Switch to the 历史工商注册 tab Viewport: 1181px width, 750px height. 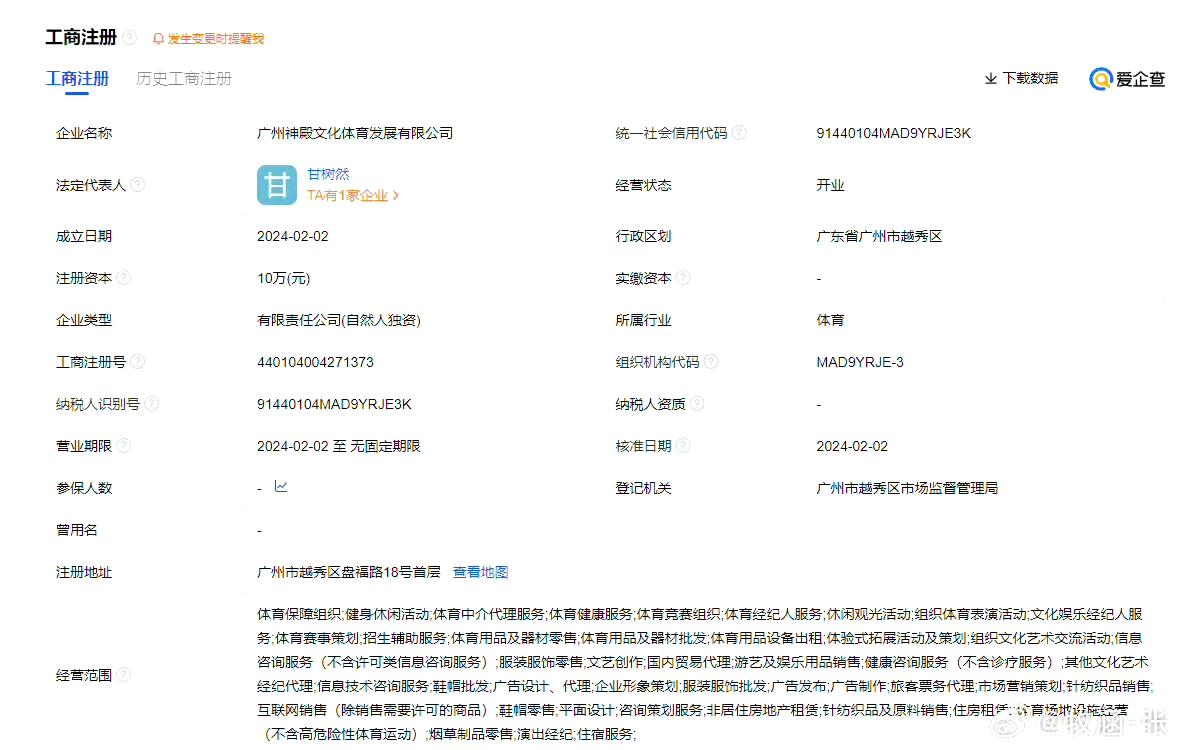coord(183,78)
